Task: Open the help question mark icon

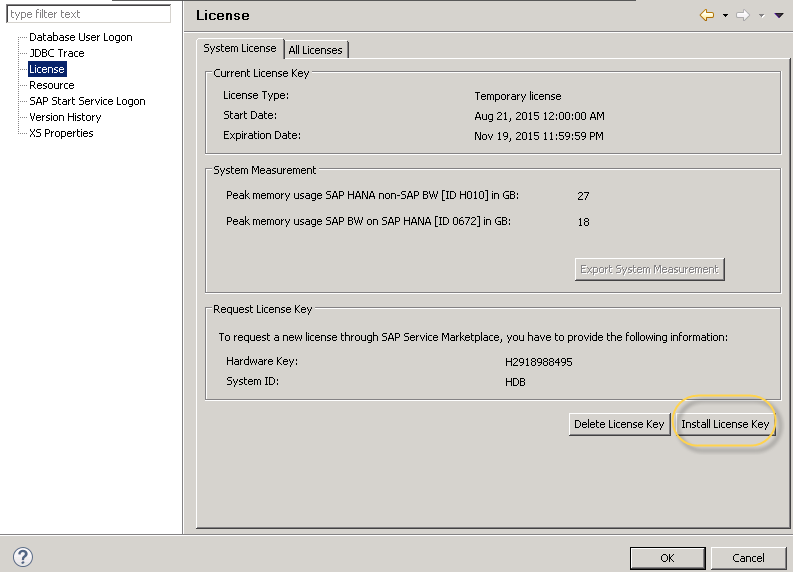Action: coord(23,557)
